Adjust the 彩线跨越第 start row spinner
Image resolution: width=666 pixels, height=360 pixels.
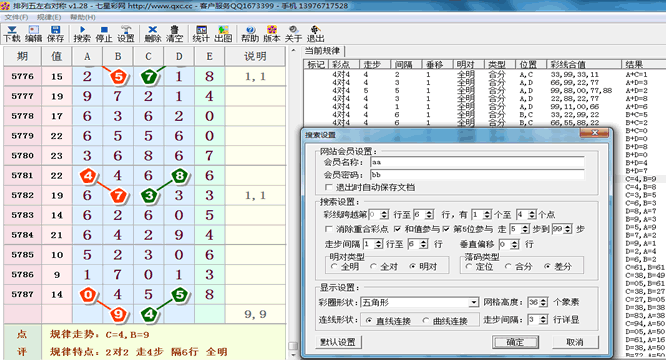point(384,215)
